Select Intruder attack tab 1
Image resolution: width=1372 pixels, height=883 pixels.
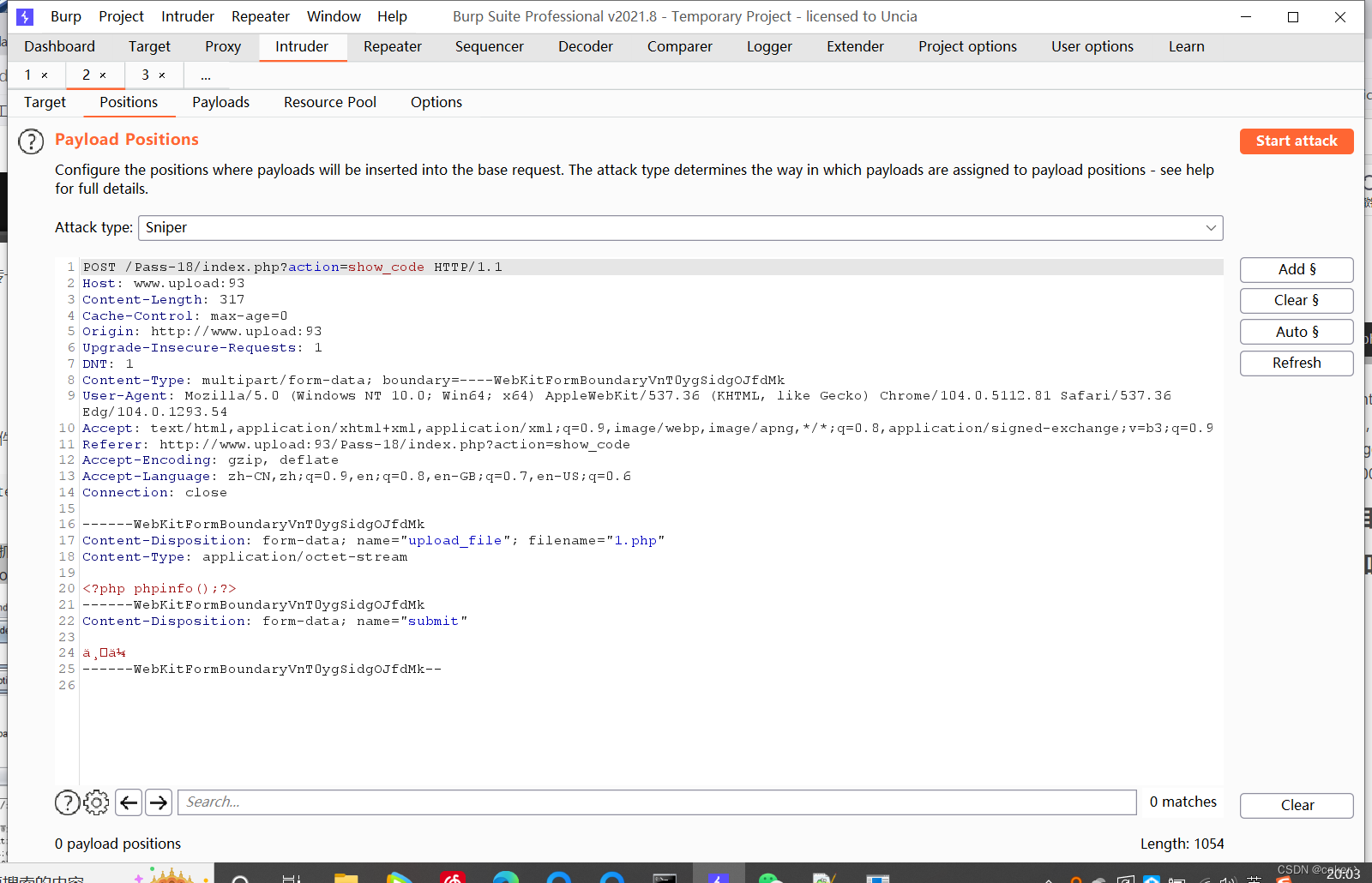(28, 75)
